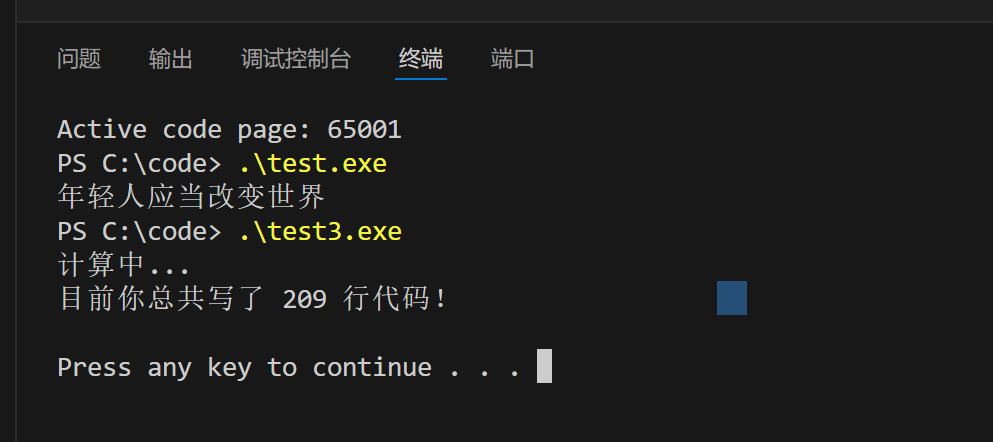
Task: Click the blinking terminal cursor block
Action: pyautogui.click(x=544, y=366)
